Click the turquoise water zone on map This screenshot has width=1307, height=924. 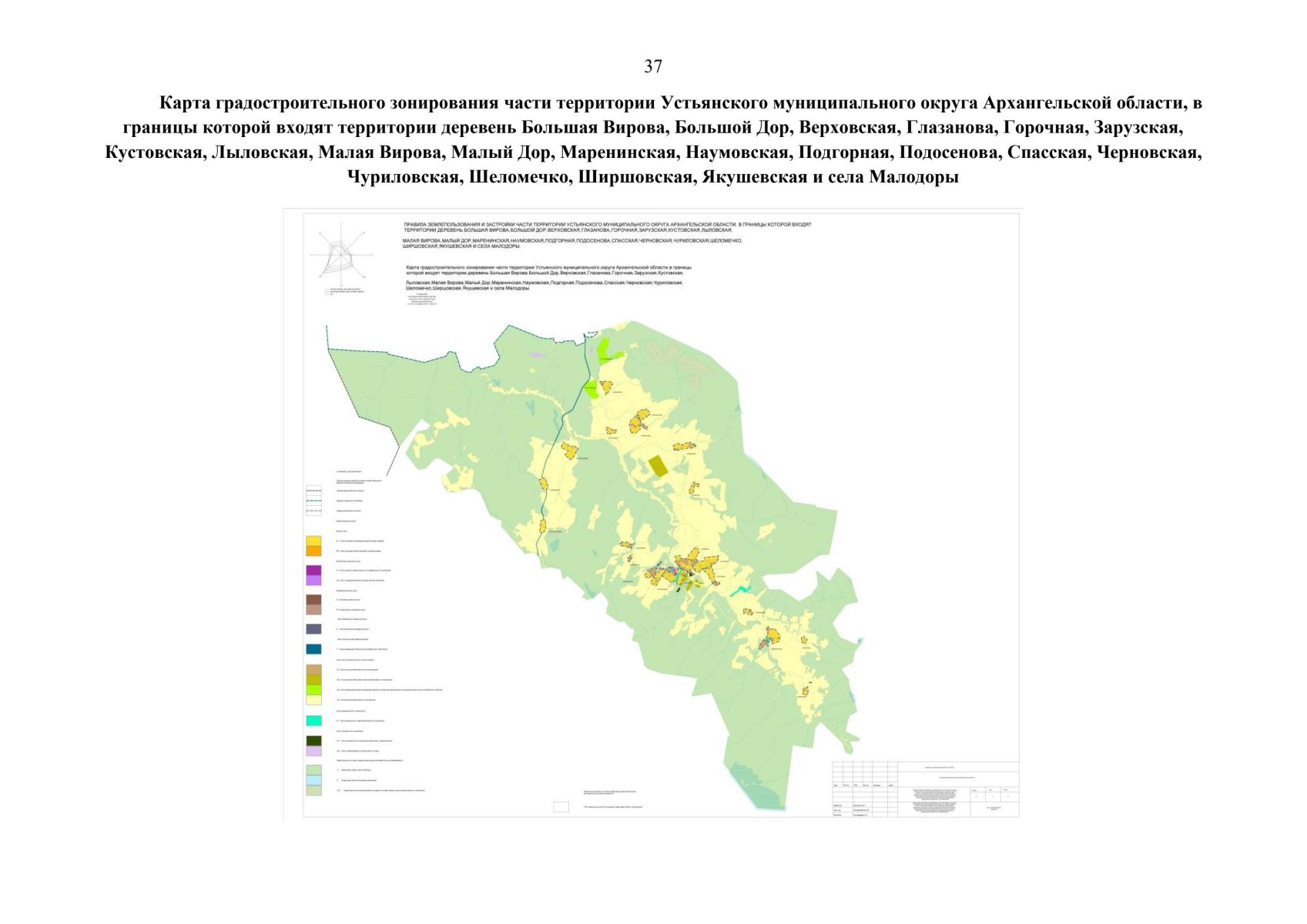740,591
